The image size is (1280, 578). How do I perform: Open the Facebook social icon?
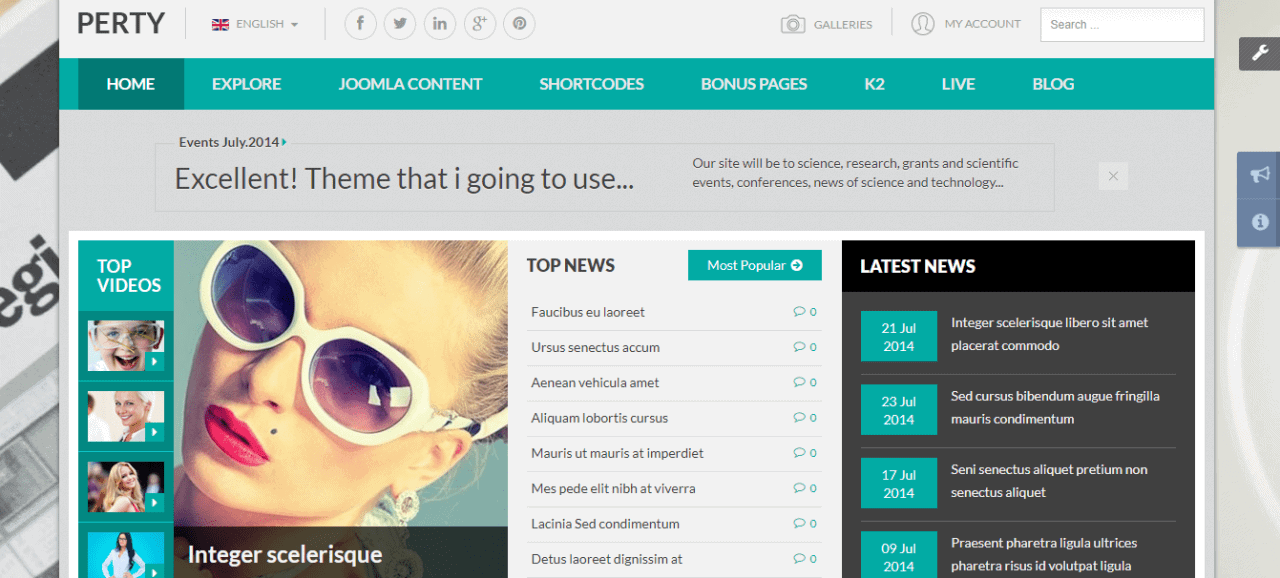[x=360, y=24]
